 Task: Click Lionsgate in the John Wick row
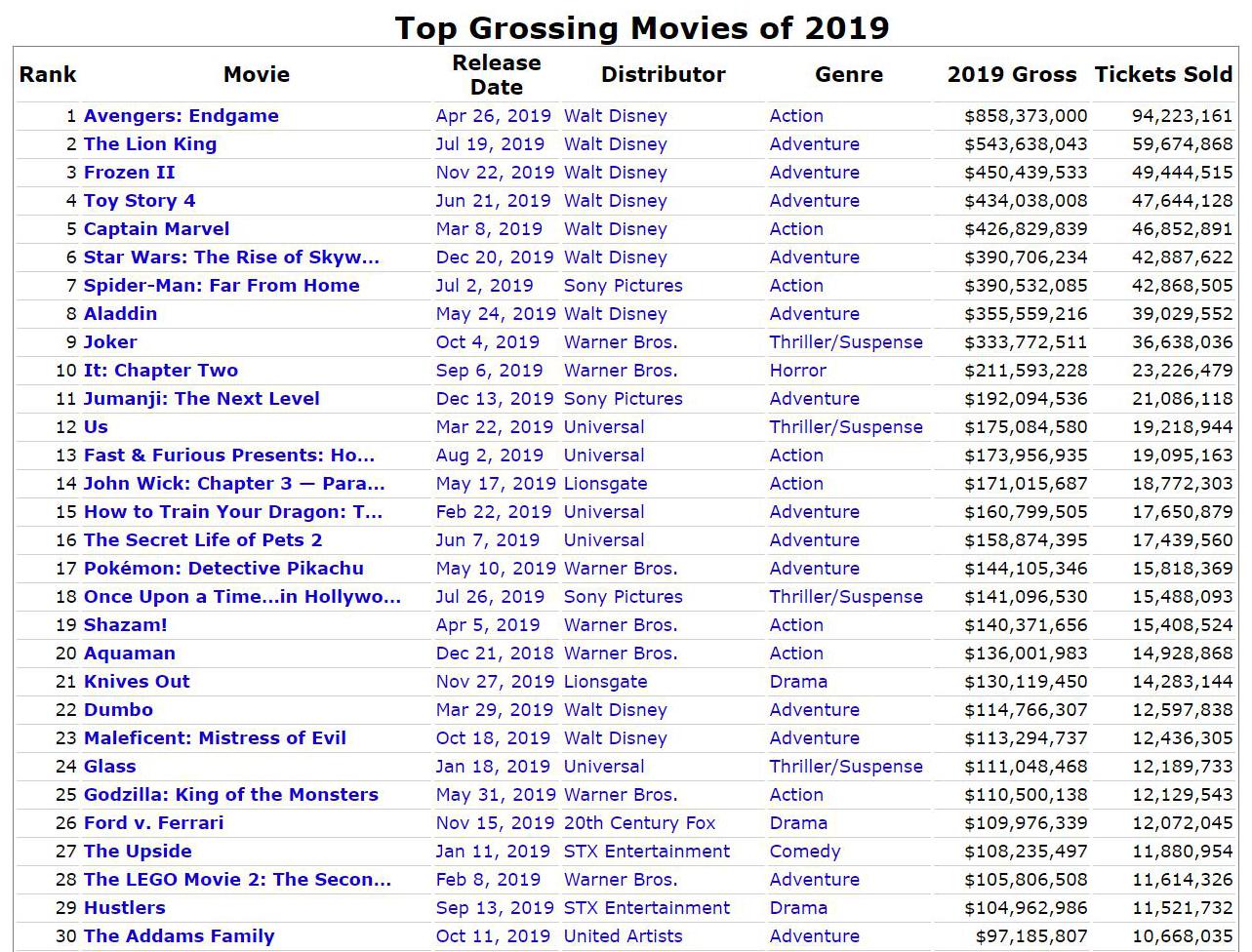pyautogui.click(x=606, y=483)
